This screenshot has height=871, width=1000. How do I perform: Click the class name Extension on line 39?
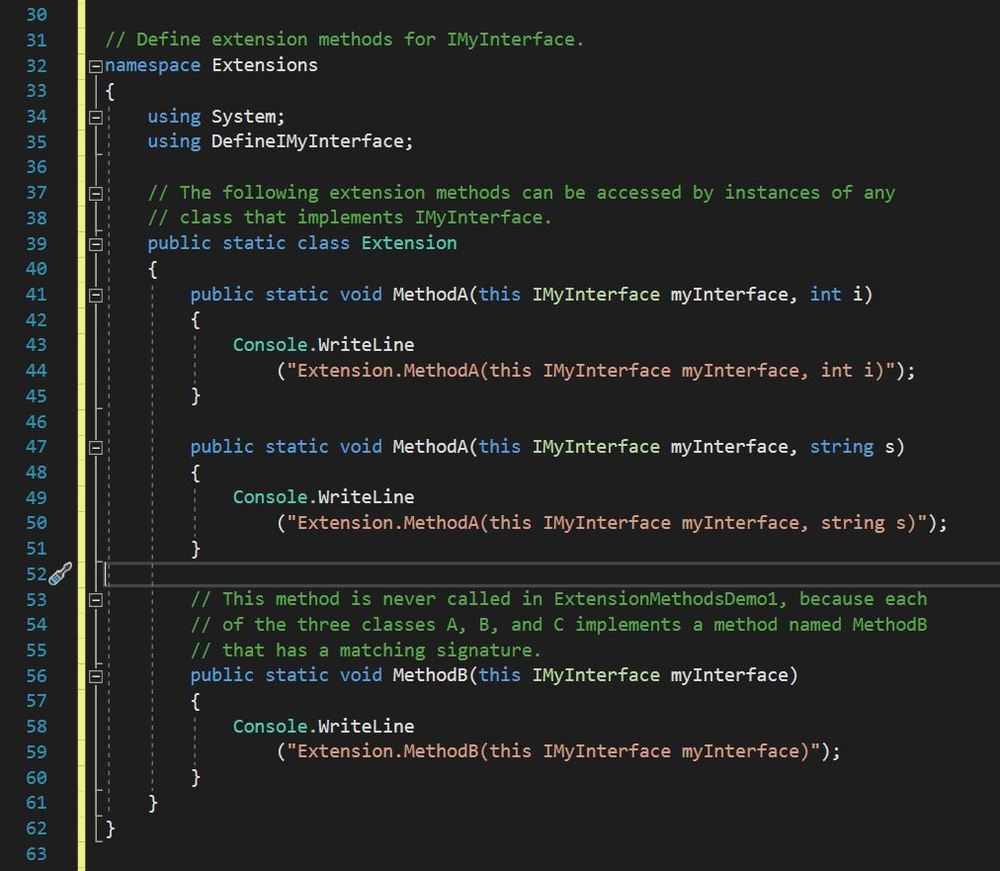click(x=409, y=243)
